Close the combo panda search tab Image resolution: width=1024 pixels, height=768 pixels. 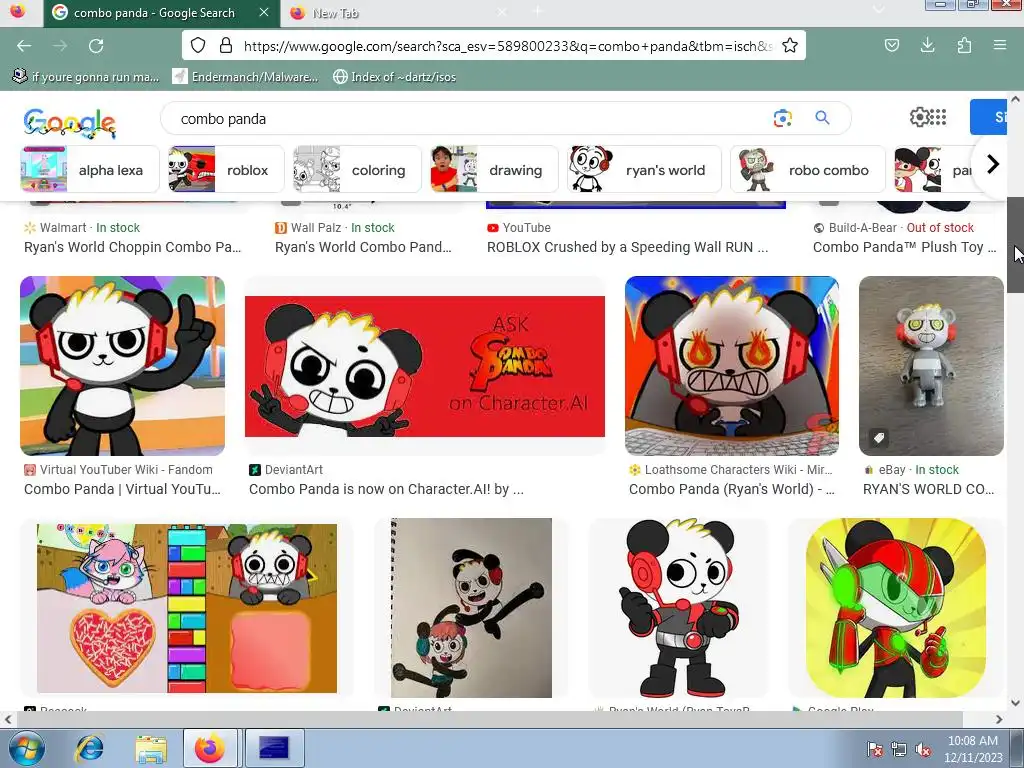click(264, 12)
